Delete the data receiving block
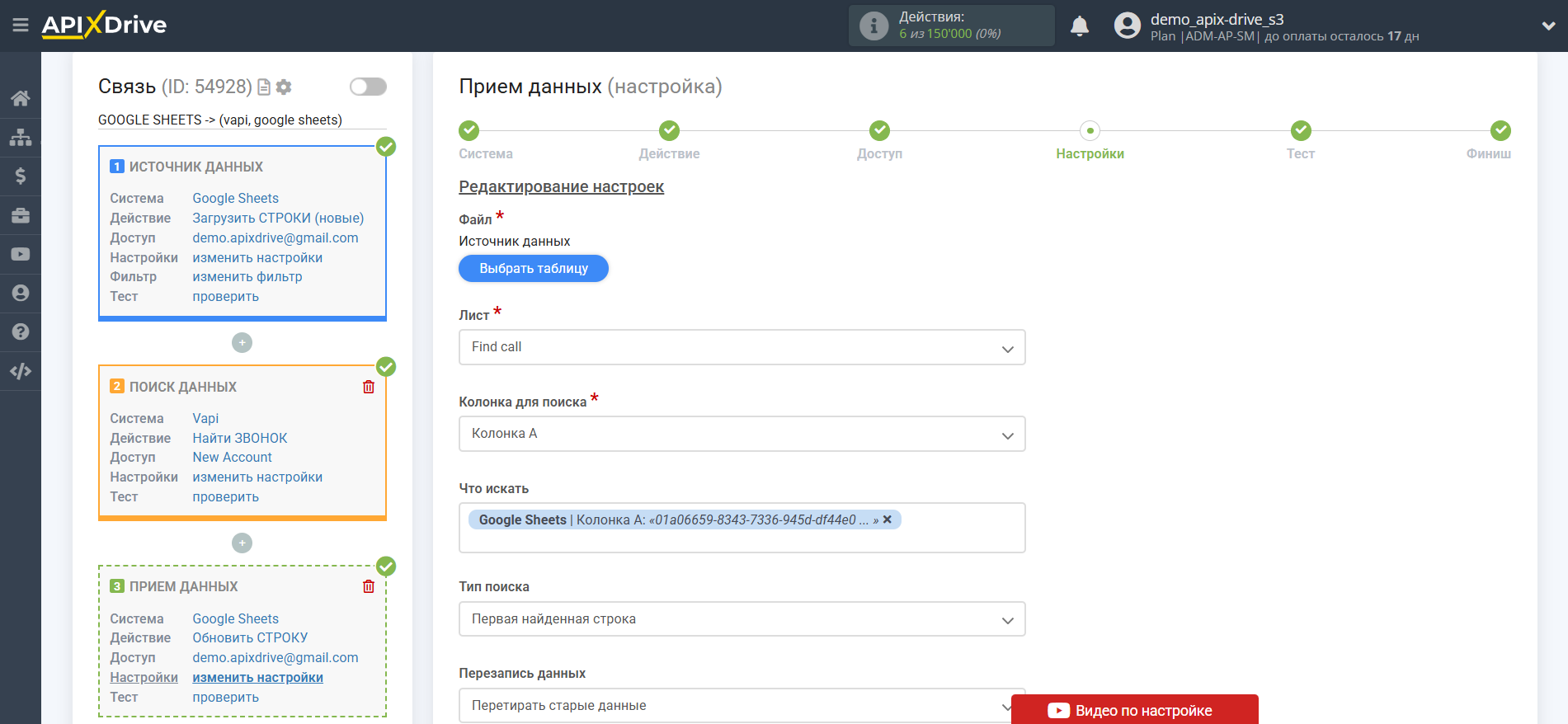Screen dimensions: 1568x724 369,586
